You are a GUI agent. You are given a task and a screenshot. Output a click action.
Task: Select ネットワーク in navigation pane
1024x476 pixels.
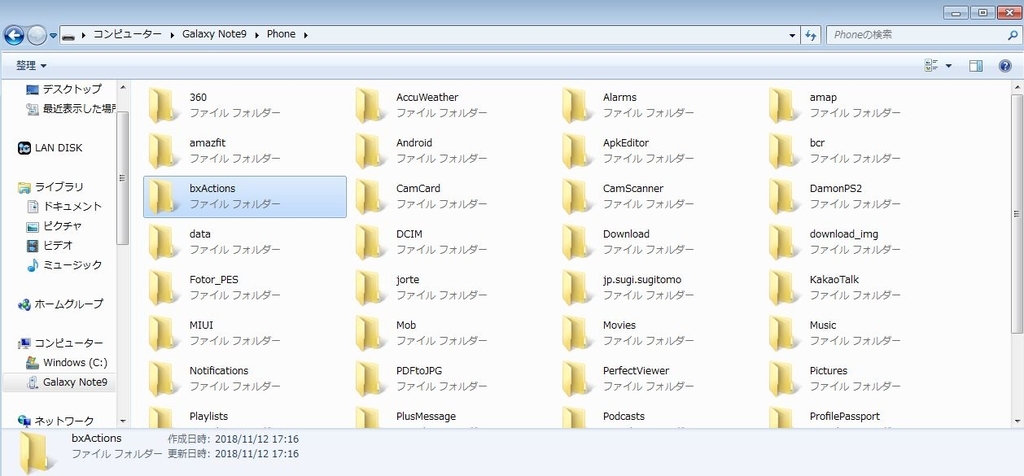[x=56, y=421]
